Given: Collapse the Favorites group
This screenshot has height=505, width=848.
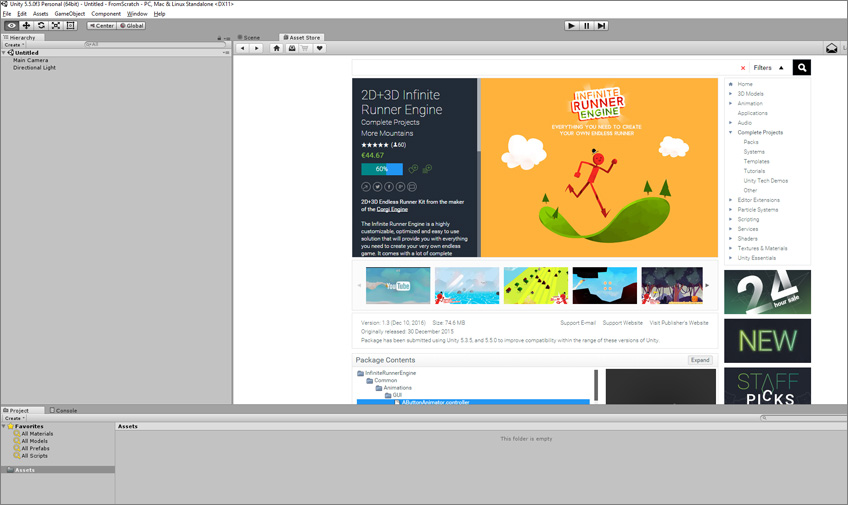Looking at the screenshot, I should point(4,426).
